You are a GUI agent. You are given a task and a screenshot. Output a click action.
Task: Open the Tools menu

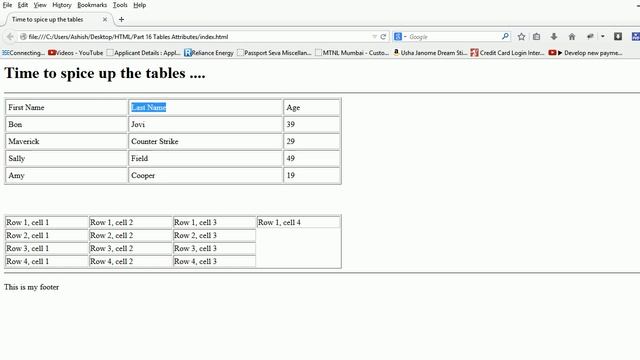120,5
